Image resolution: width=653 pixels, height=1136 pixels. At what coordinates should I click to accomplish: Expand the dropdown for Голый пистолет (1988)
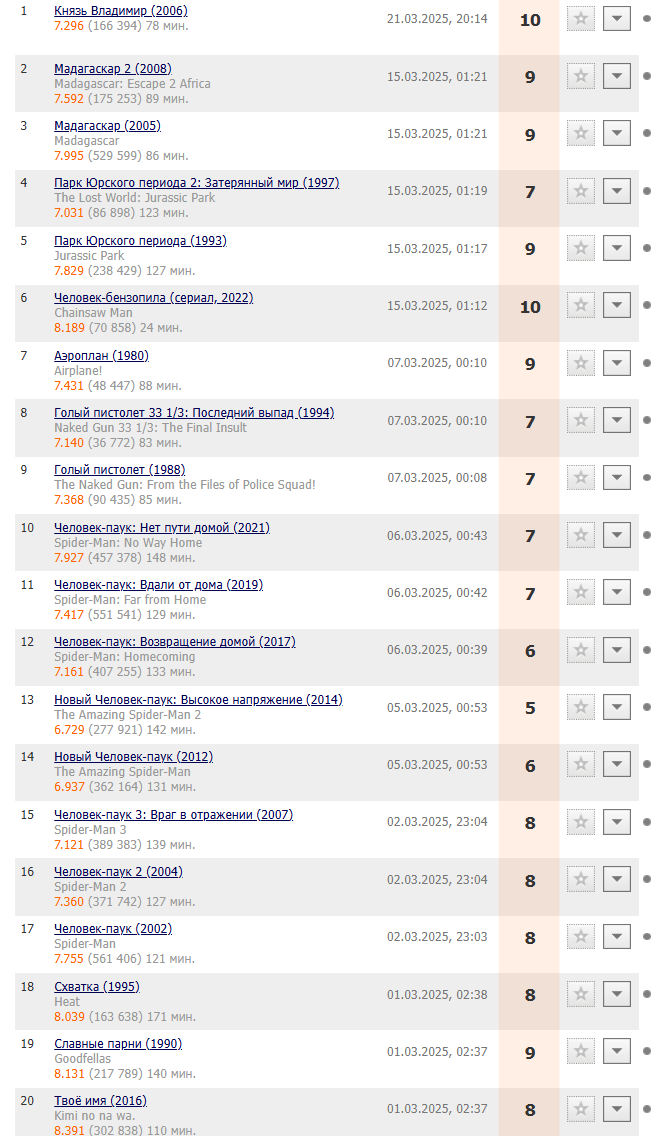pos(617,477)
